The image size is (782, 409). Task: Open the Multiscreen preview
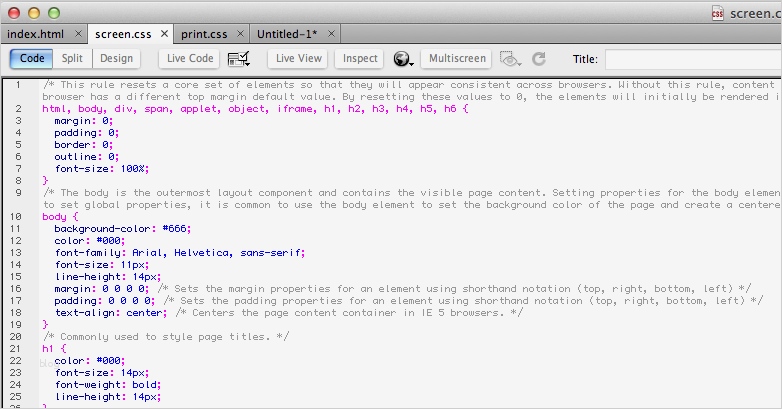click(x=457, y=58)
